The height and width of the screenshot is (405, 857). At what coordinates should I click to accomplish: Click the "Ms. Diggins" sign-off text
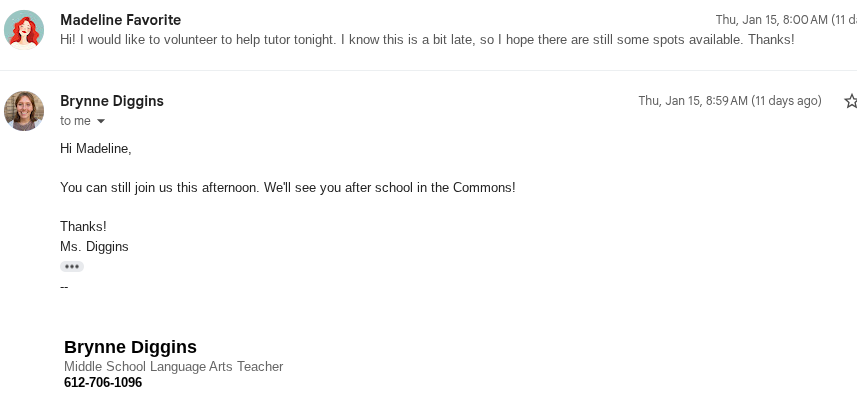pyautogui.click(x=94, y=246)
